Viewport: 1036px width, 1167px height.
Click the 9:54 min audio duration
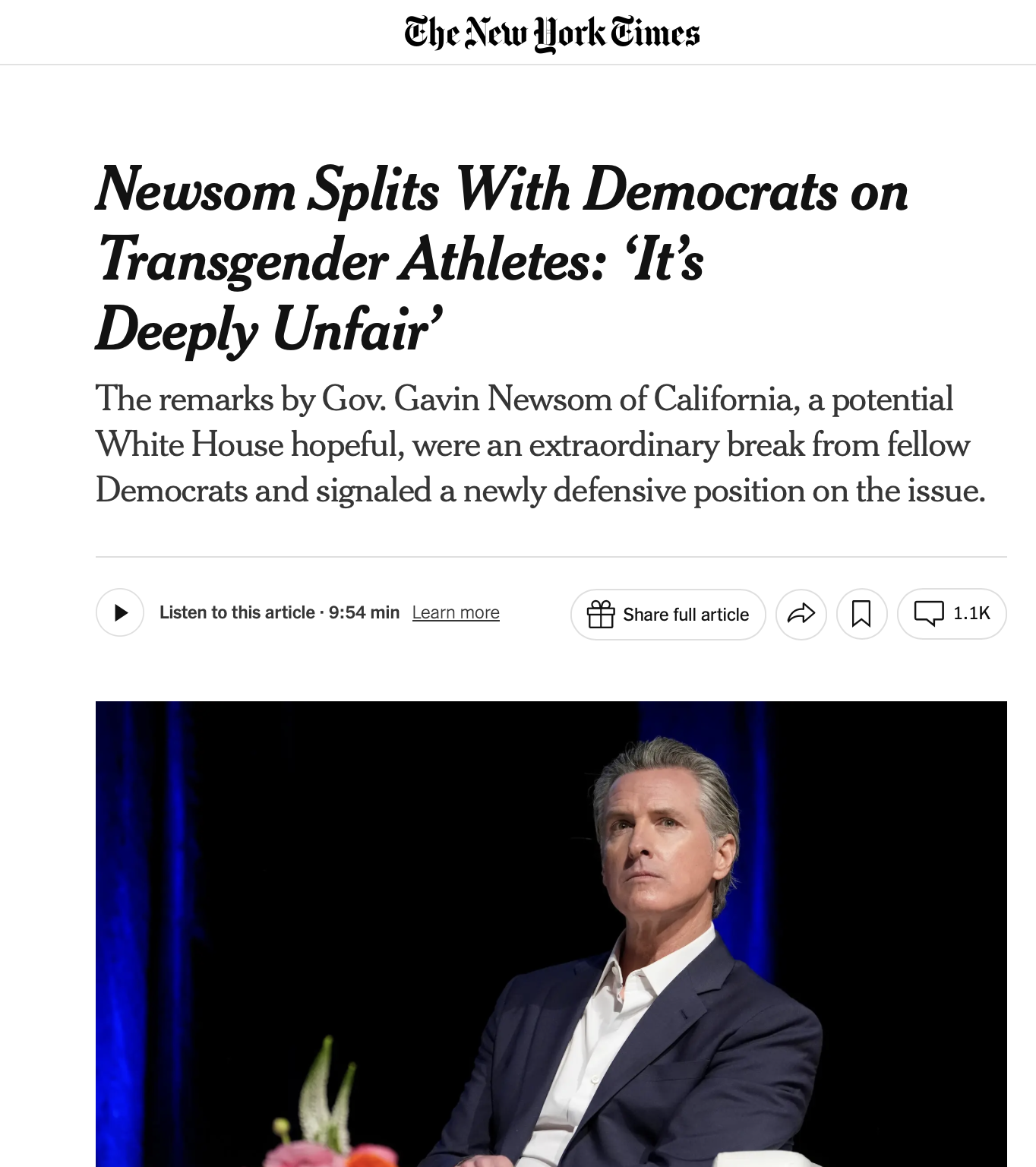(x=364, y=612)
